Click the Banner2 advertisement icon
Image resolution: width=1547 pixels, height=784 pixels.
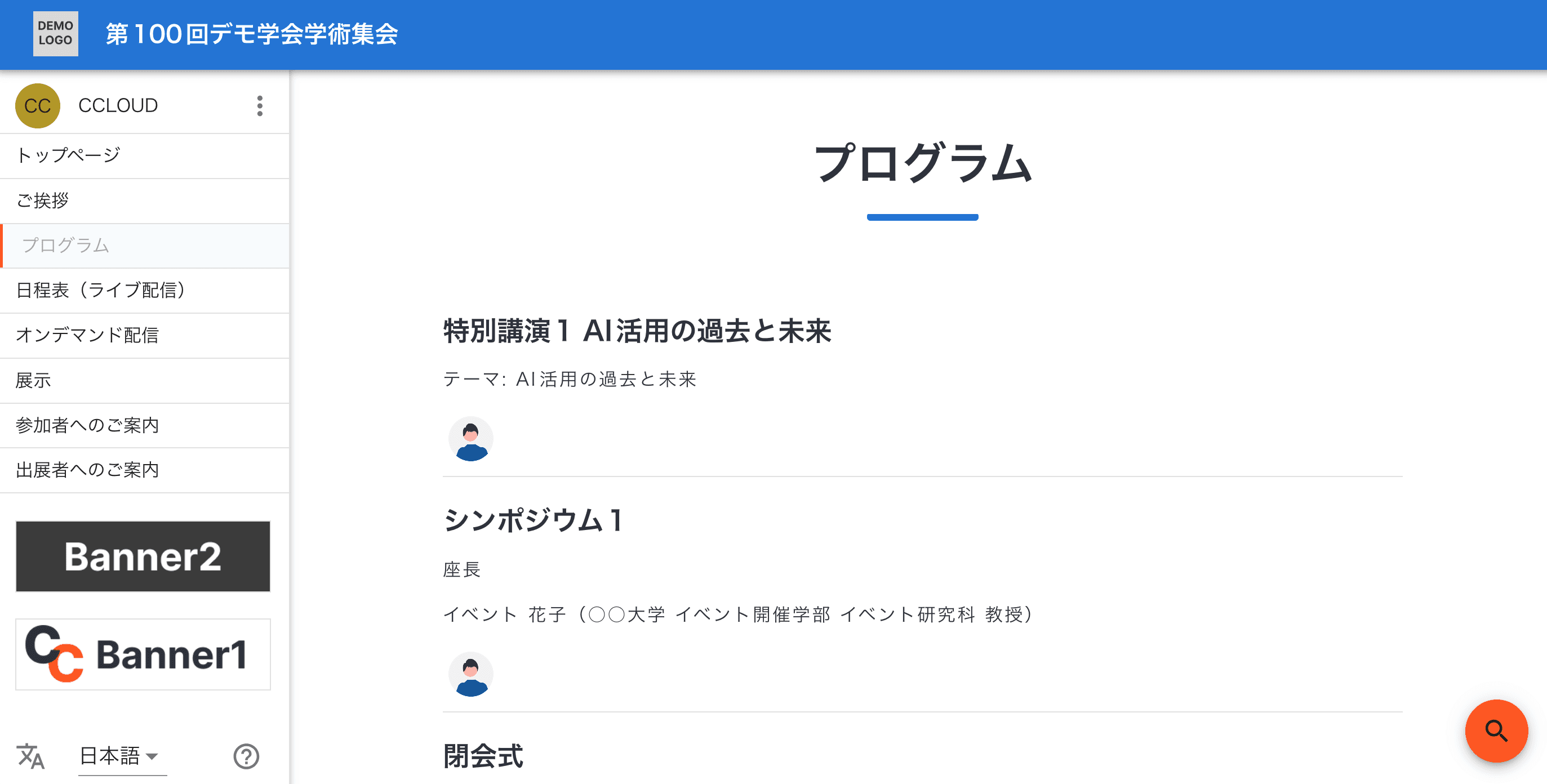click(x=144, y=555)
